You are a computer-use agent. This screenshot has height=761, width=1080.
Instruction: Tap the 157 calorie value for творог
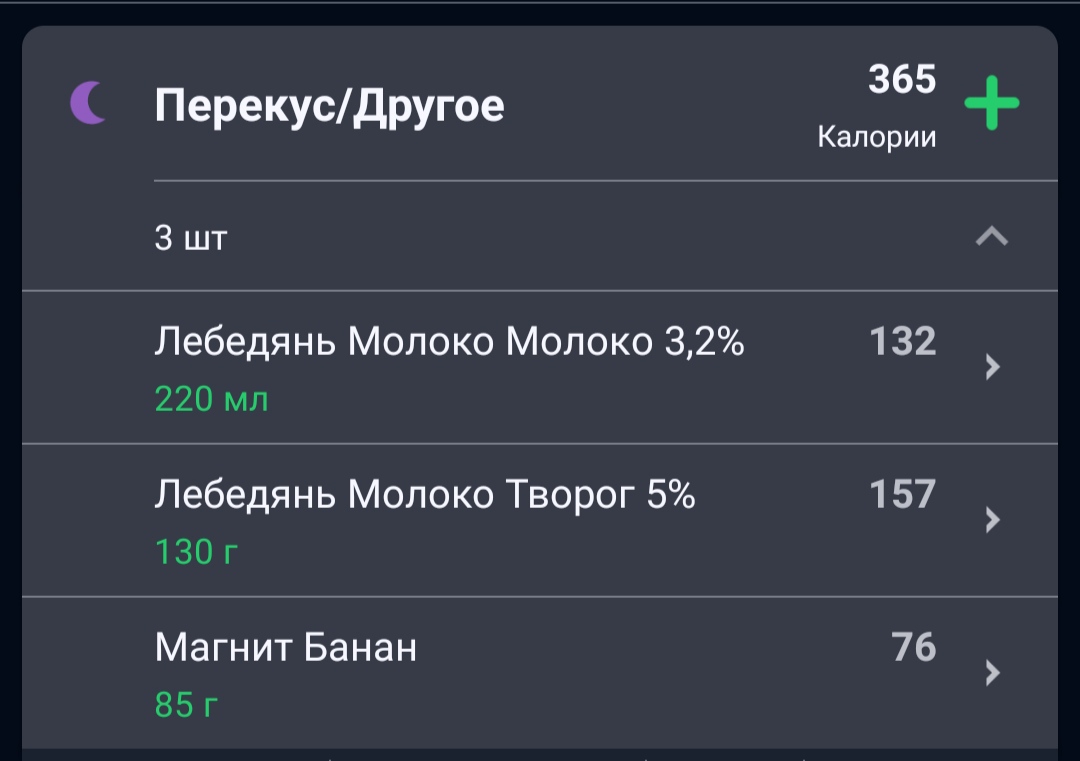[x=903, y=494]
